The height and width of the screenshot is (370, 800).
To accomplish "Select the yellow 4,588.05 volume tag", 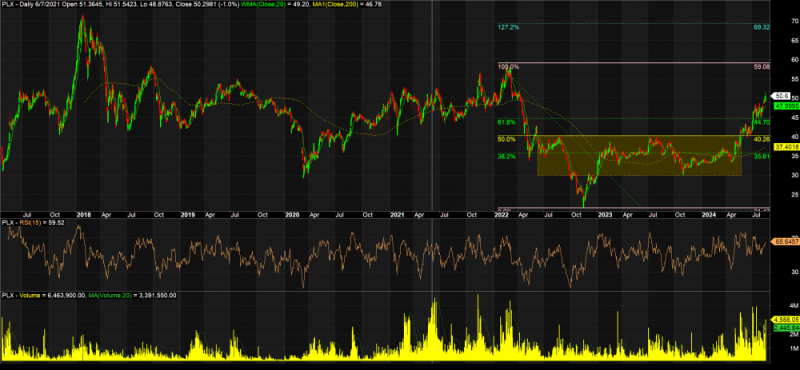I will 786,318.
